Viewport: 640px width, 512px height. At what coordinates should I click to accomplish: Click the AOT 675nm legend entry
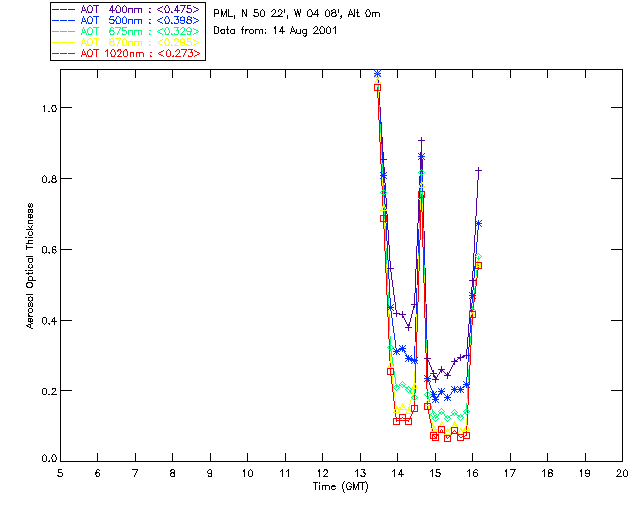[126, 31]
